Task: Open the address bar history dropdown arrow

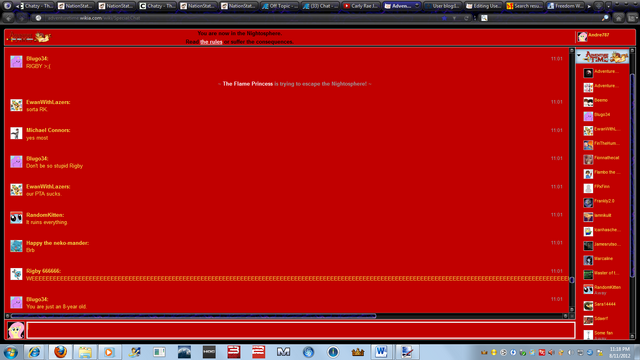Action: 454,18
